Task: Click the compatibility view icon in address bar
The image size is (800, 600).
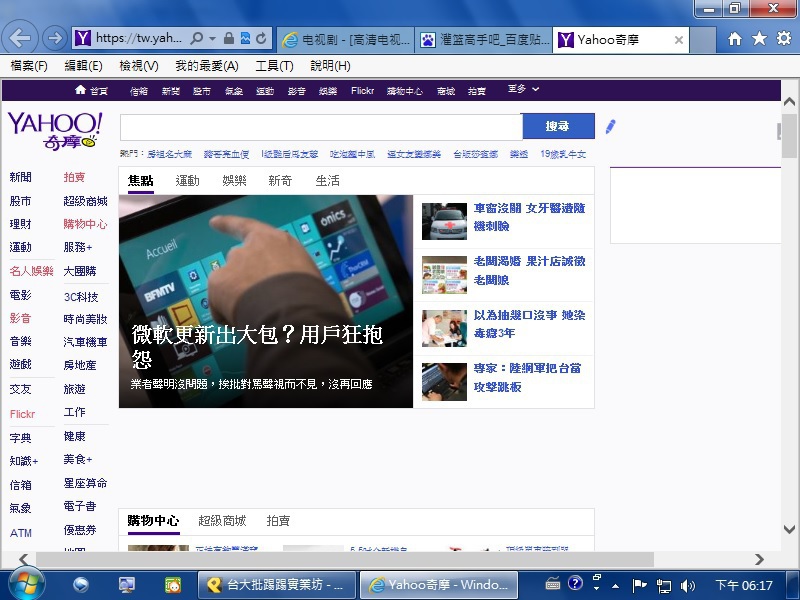Action: pos(245,38)
